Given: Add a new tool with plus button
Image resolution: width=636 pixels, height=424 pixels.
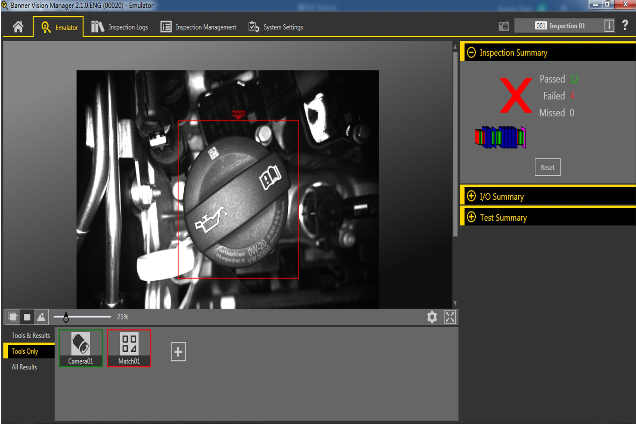Looking at the screenshot, I should tap(178, 351).
